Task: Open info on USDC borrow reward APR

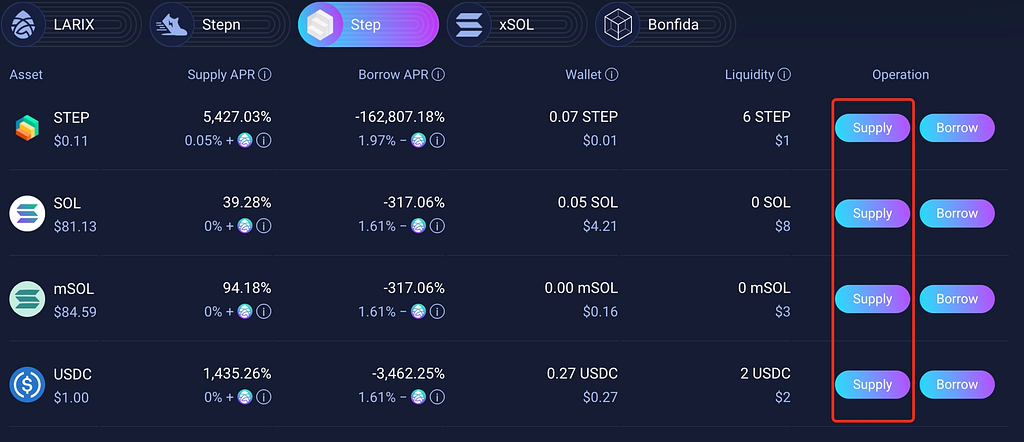Action: click(x=437, y=397)
